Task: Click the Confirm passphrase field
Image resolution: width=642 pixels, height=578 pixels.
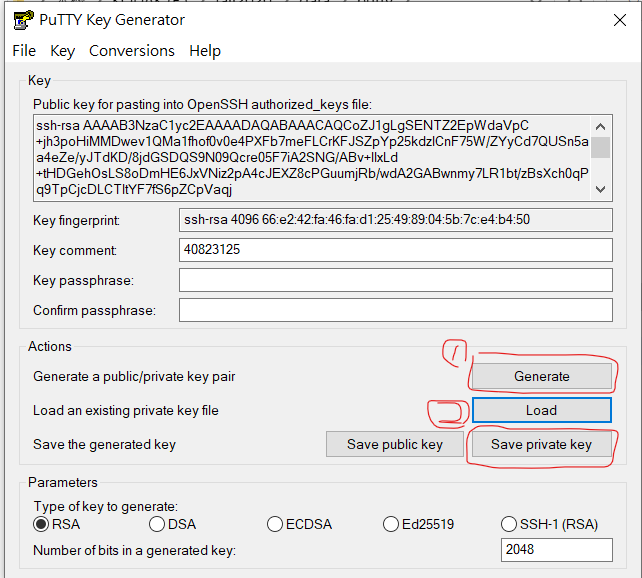Action: coord(396,310)
